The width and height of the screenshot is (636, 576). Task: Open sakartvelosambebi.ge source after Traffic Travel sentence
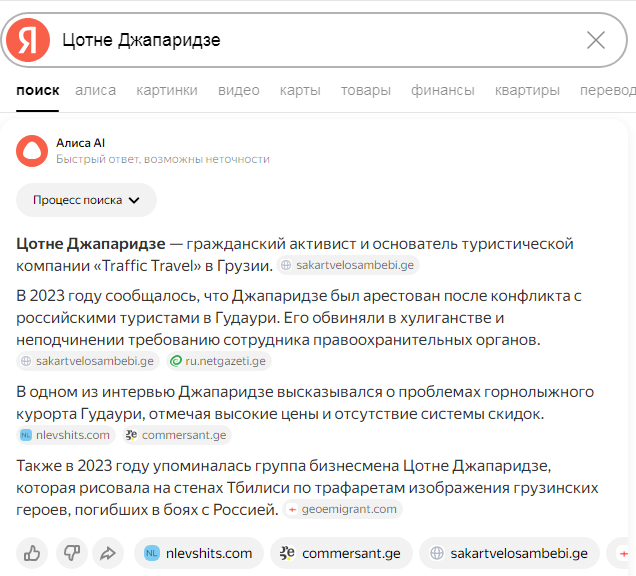(348, 265)
